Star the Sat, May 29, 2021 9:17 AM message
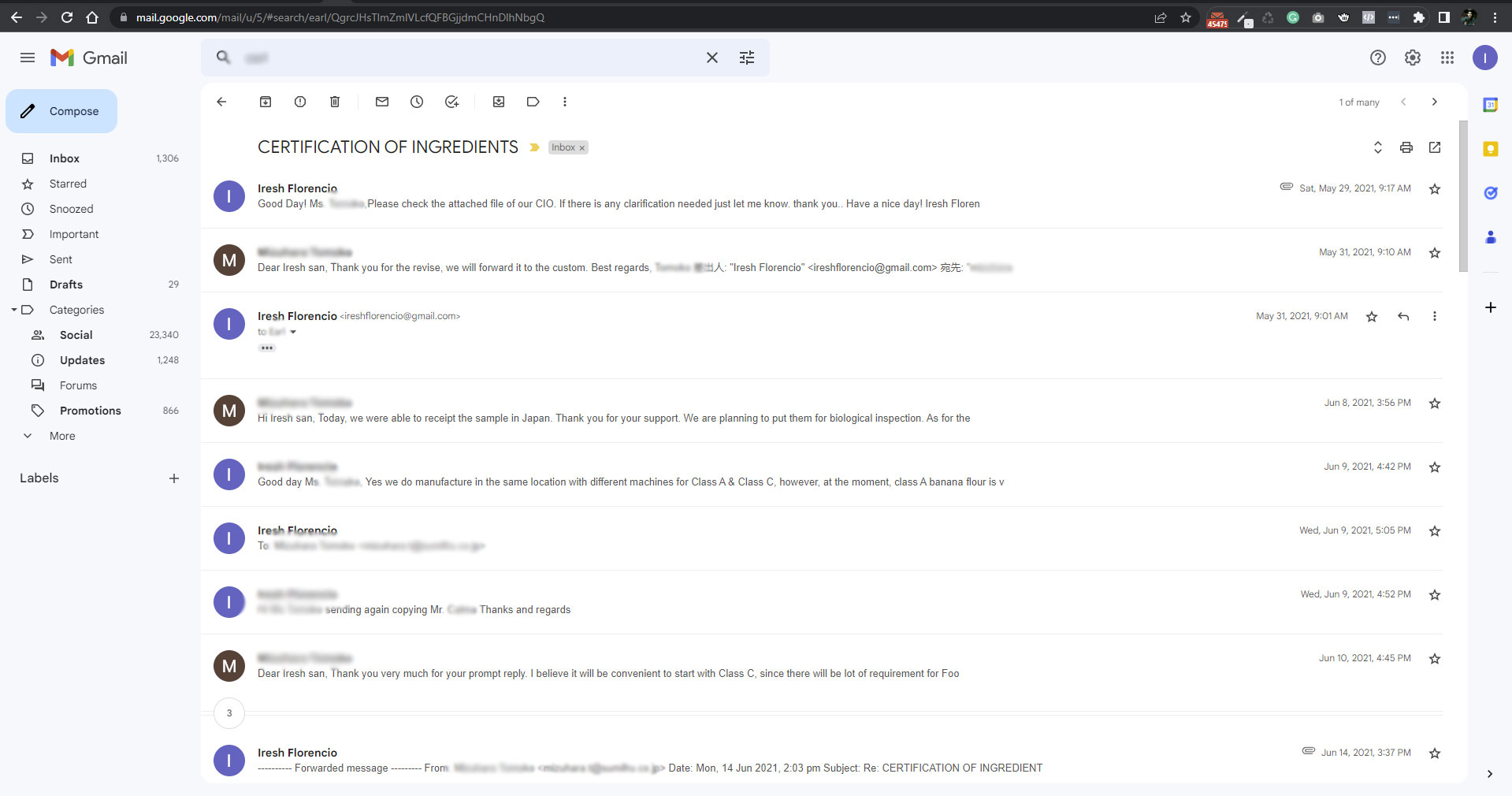 point(1435,189)
